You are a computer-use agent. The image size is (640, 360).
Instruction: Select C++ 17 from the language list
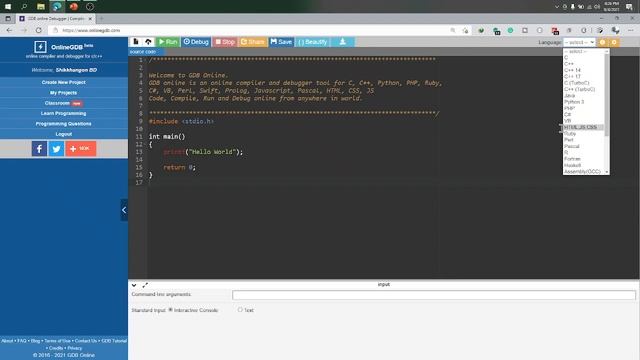point(572,76)
